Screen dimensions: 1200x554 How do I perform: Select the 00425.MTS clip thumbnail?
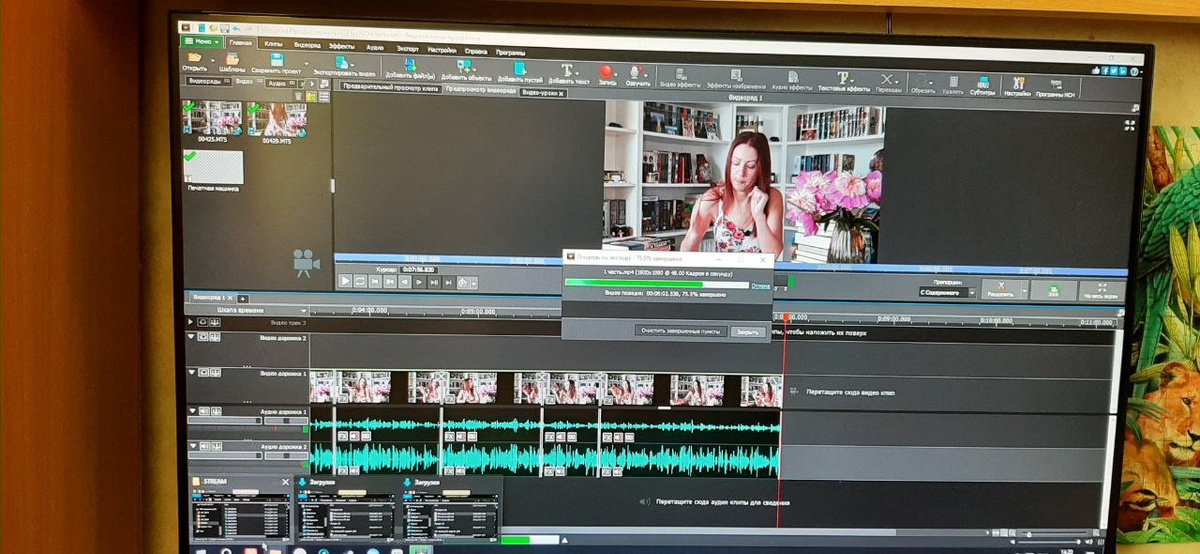pos(211,118)
